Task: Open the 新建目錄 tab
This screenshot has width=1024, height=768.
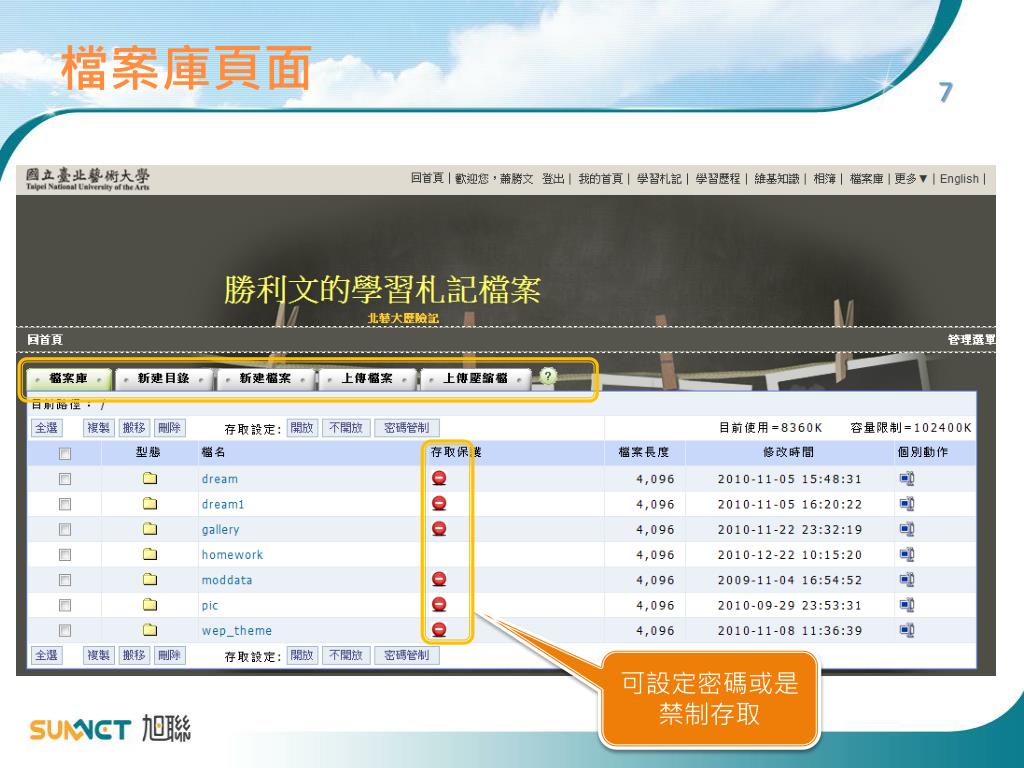Action: tap(163, 378)
